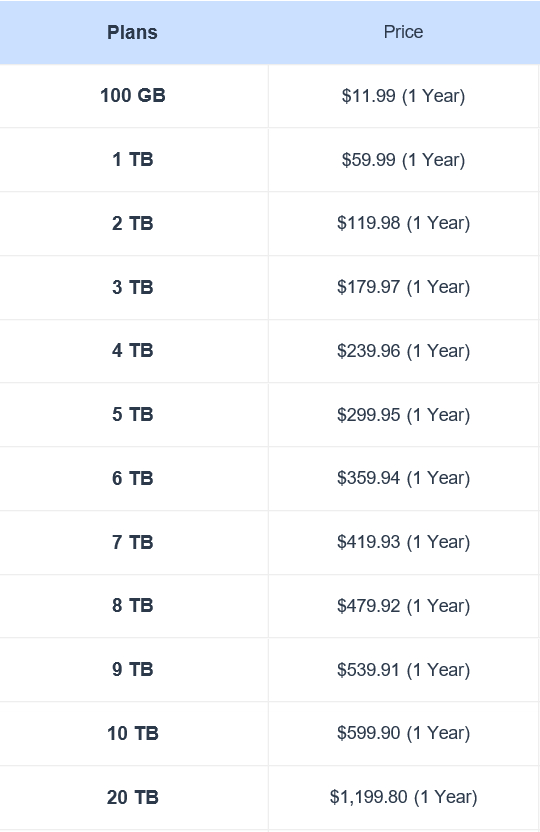Select the 1 TB plan cell
This screenshot has width=540, height=832.
[x=133, y=159]
